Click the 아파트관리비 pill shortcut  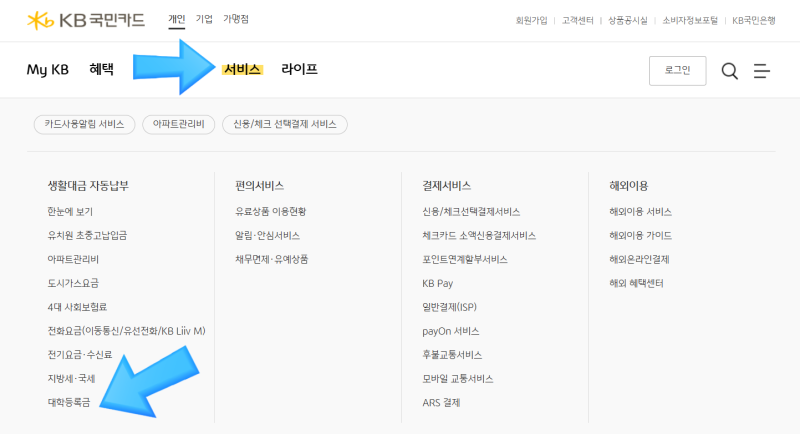click(x=179, y=124)
